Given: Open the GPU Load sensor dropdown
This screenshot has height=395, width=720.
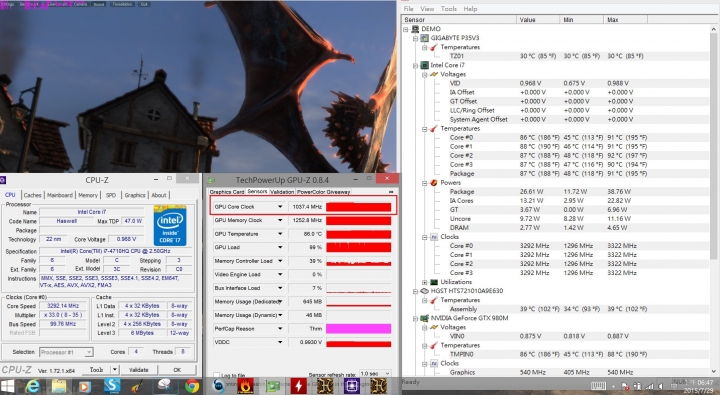Looking at the screenshot, I should click(x=280, y=247).
